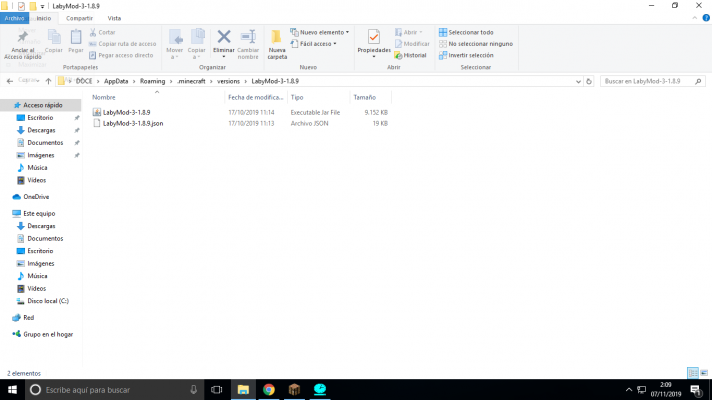Screen dimensions: 712x400
Task: Open Fácil acceso dropdown
Action: coord(314,44)
